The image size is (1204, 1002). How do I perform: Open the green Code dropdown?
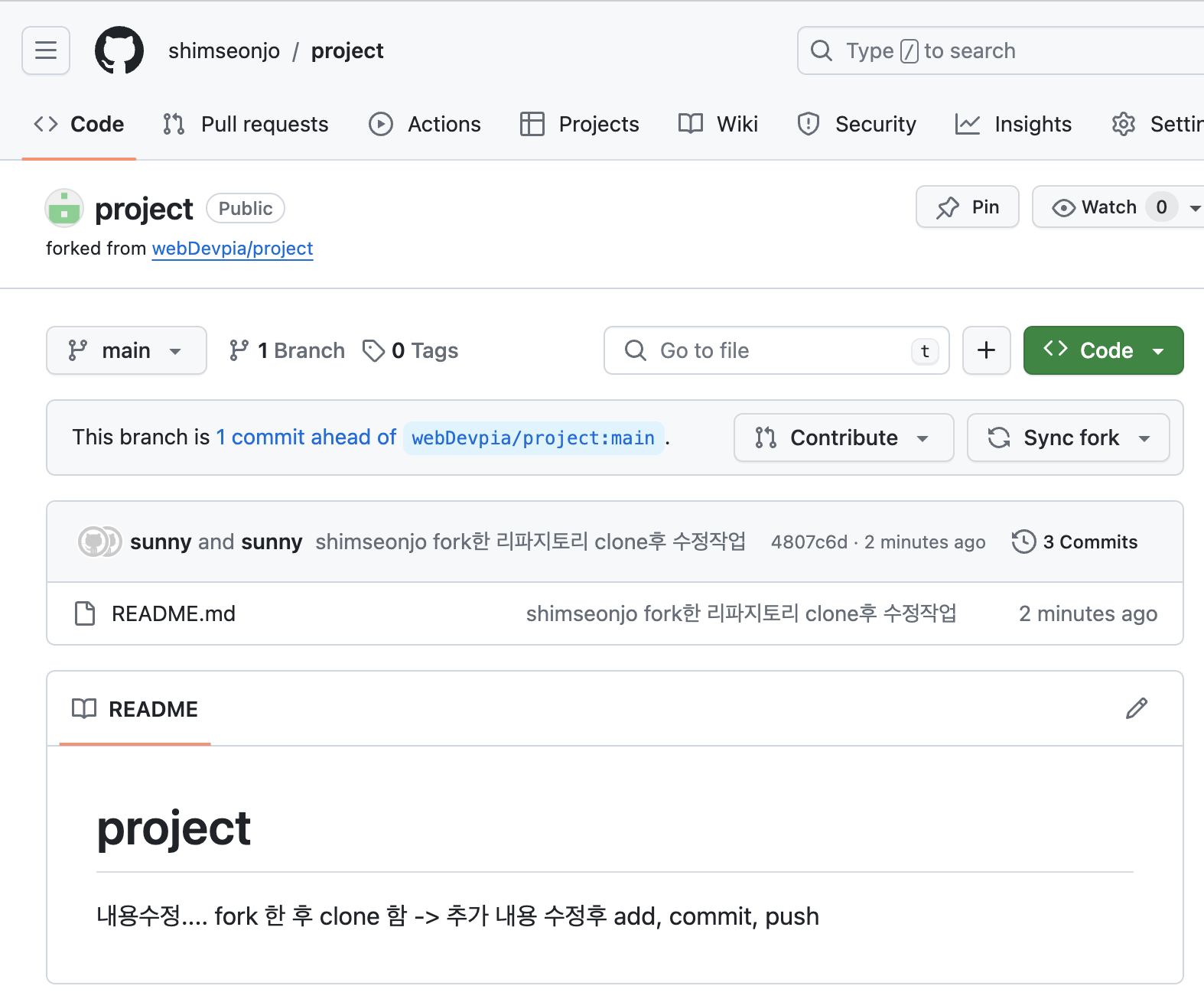click(1102, 350)
